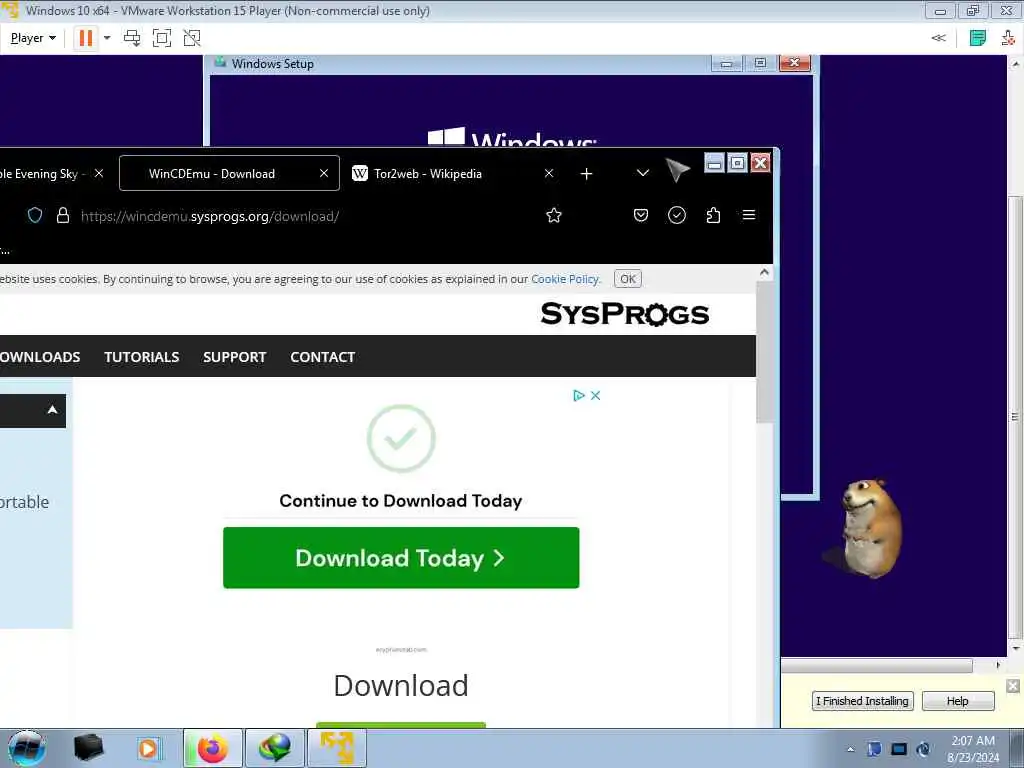Click the mouse-cursor overlay icon by window controls

678,170
